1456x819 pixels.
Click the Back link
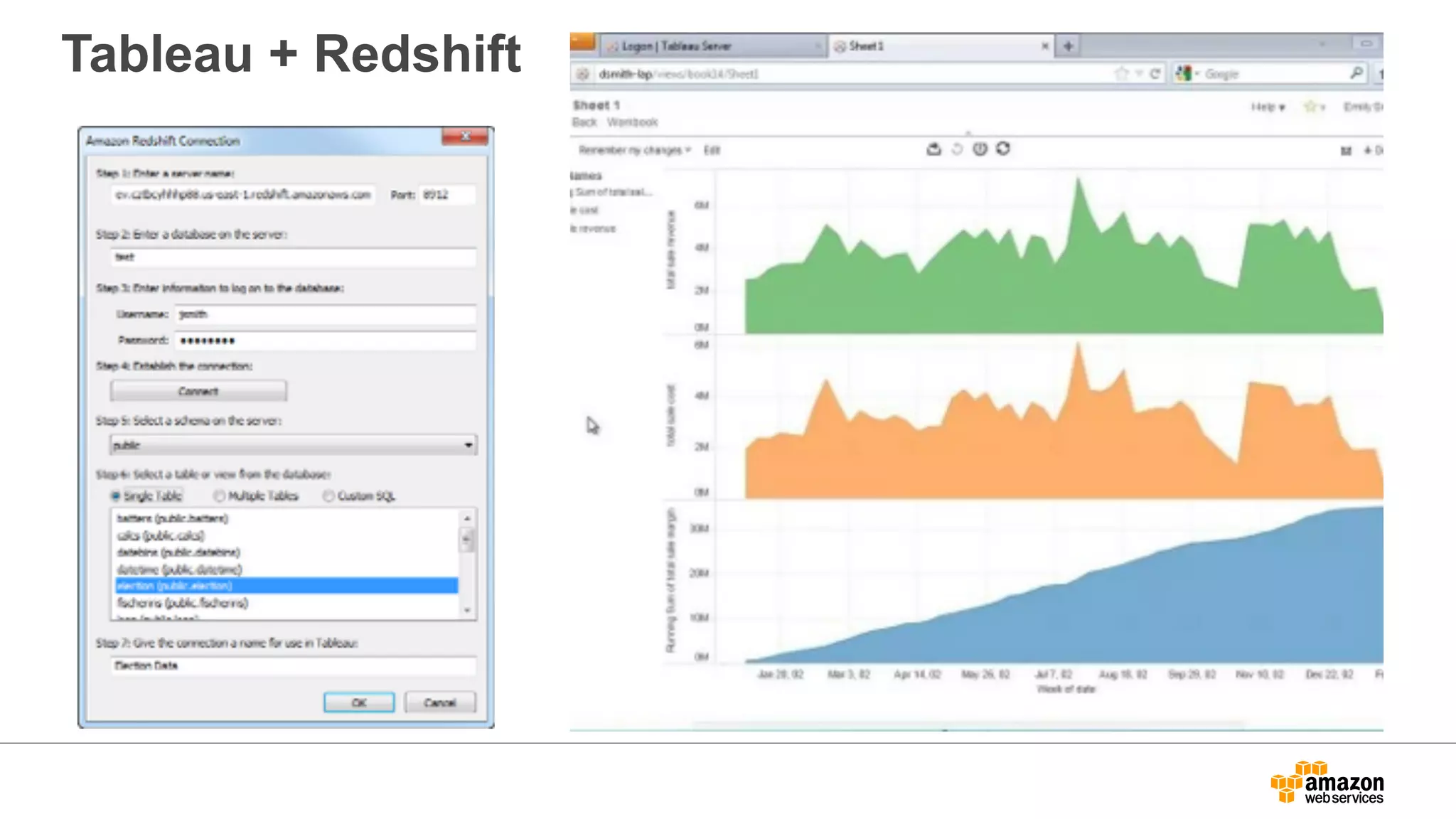pos(584,122)
